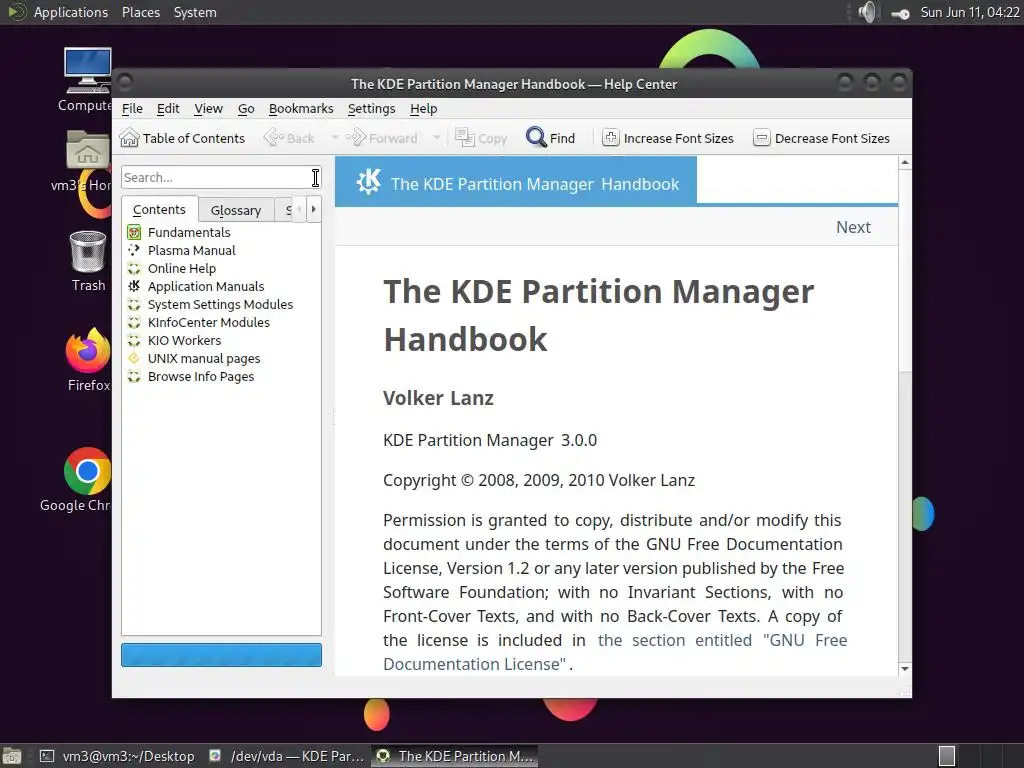The width and height of the screenshot is (1024, 768).
Task: Open the Bookmarks menu
Action: [301, 108]
